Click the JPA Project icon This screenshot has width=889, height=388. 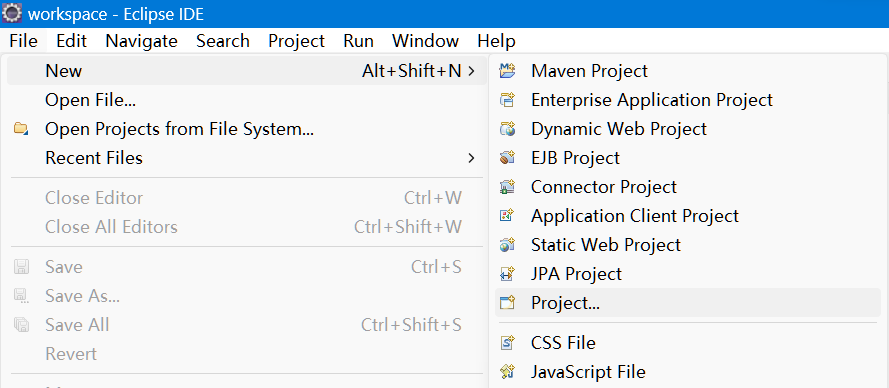507,273
